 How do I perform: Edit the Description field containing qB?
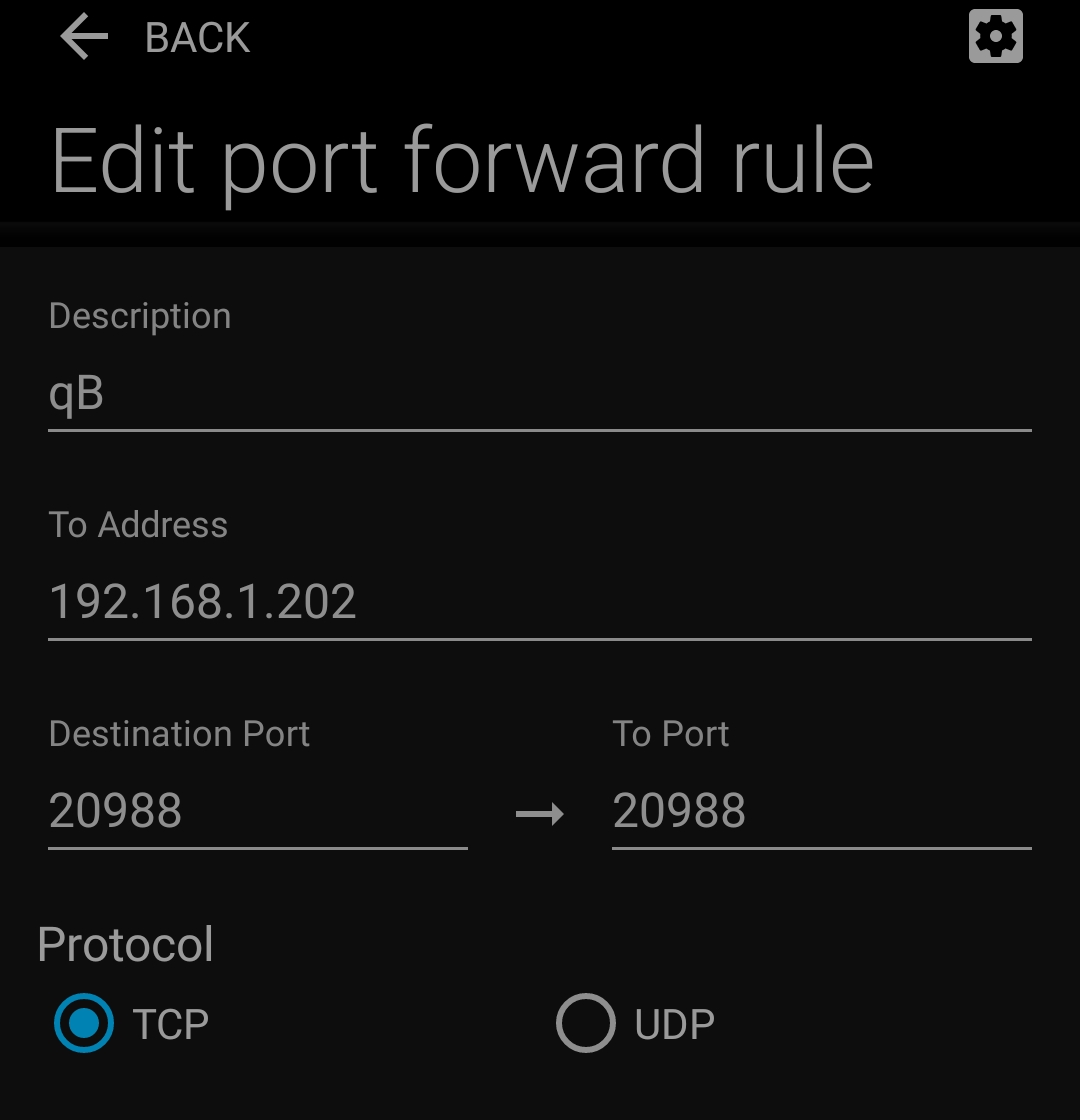pyautogui.click(x=539, y=394)
